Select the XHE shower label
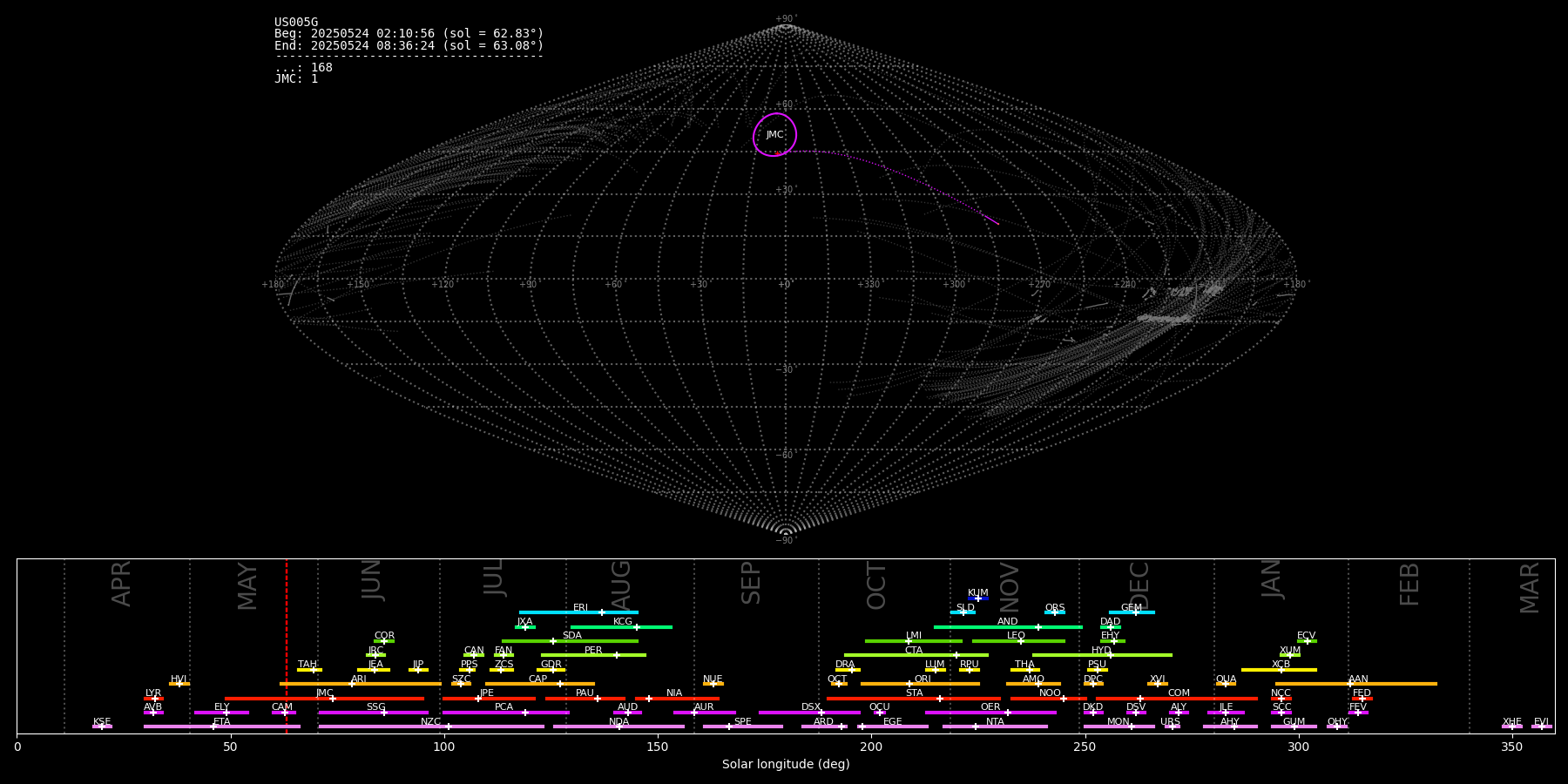Viewport: 1568px width, 784px height. [x=1512, y=722]
